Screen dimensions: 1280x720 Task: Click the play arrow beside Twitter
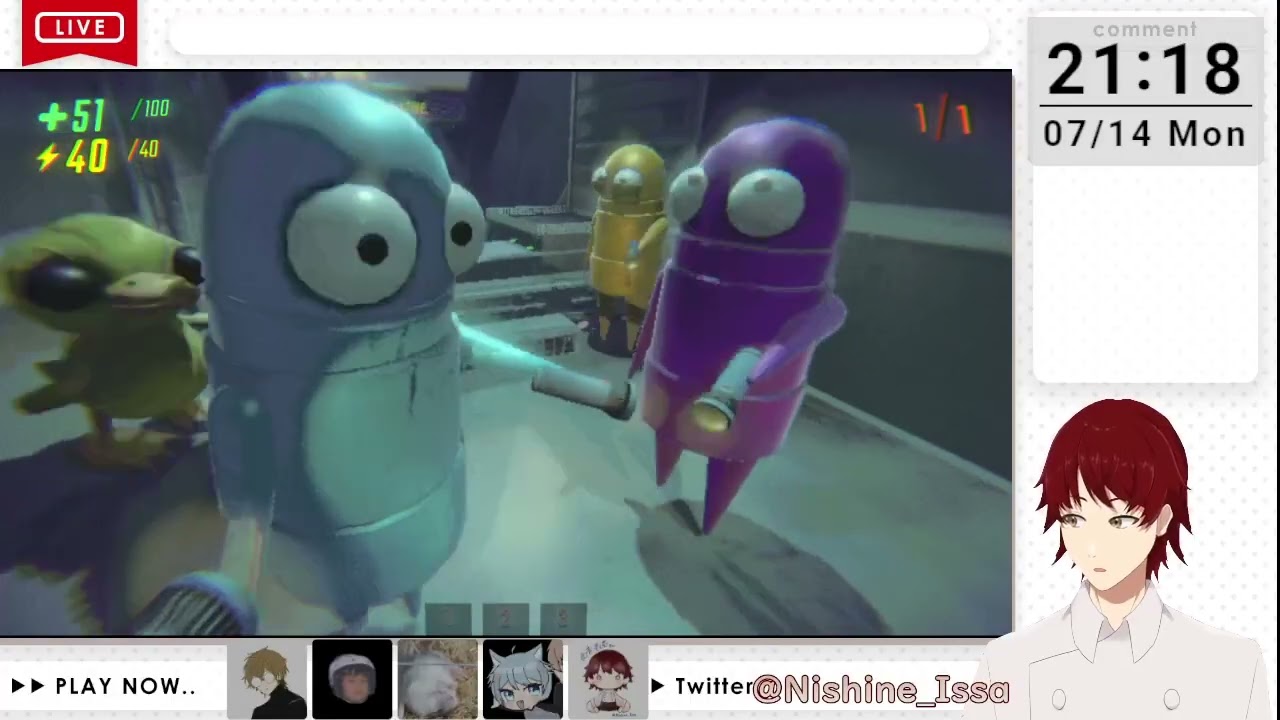[x=658, y=686]
